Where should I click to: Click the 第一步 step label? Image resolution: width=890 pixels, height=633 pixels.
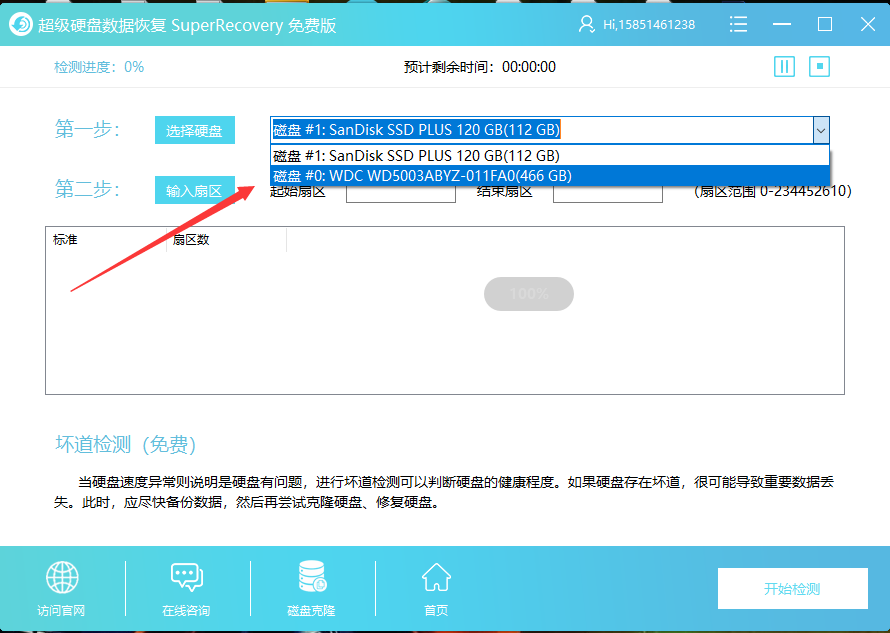click(x=87, y=129)
